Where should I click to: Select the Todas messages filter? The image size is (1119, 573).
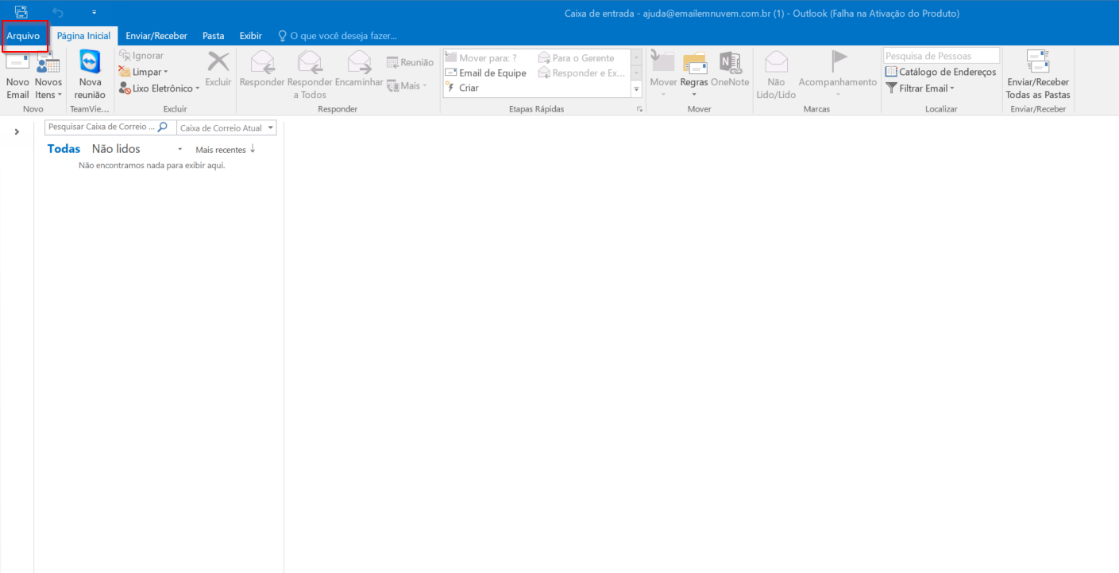click(64, 149)
